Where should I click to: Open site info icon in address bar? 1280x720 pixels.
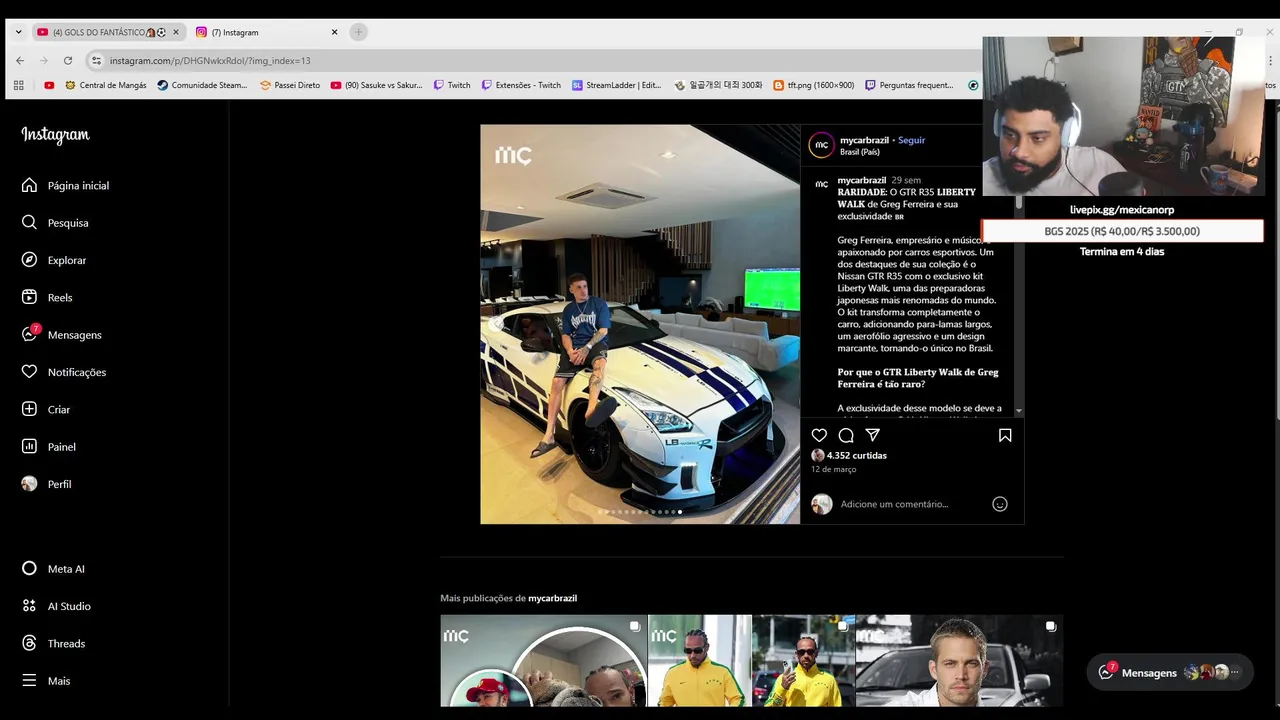coord(96,61)
